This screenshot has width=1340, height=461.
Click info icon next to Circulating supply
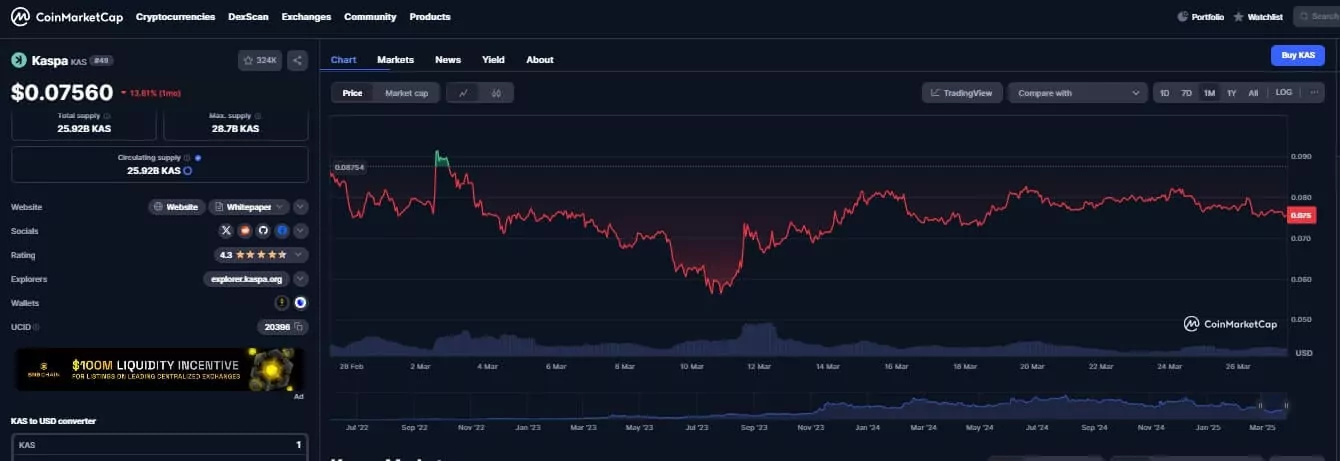click(187, 158)
